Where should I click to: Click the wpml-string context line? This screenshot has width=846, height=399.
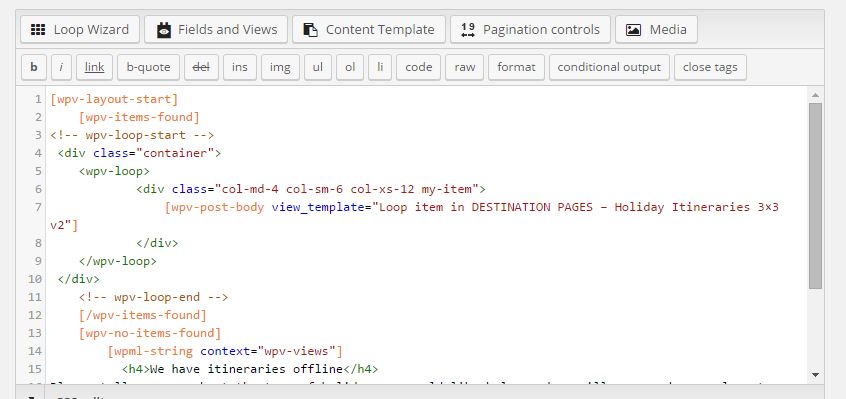[x=225, y=351]
